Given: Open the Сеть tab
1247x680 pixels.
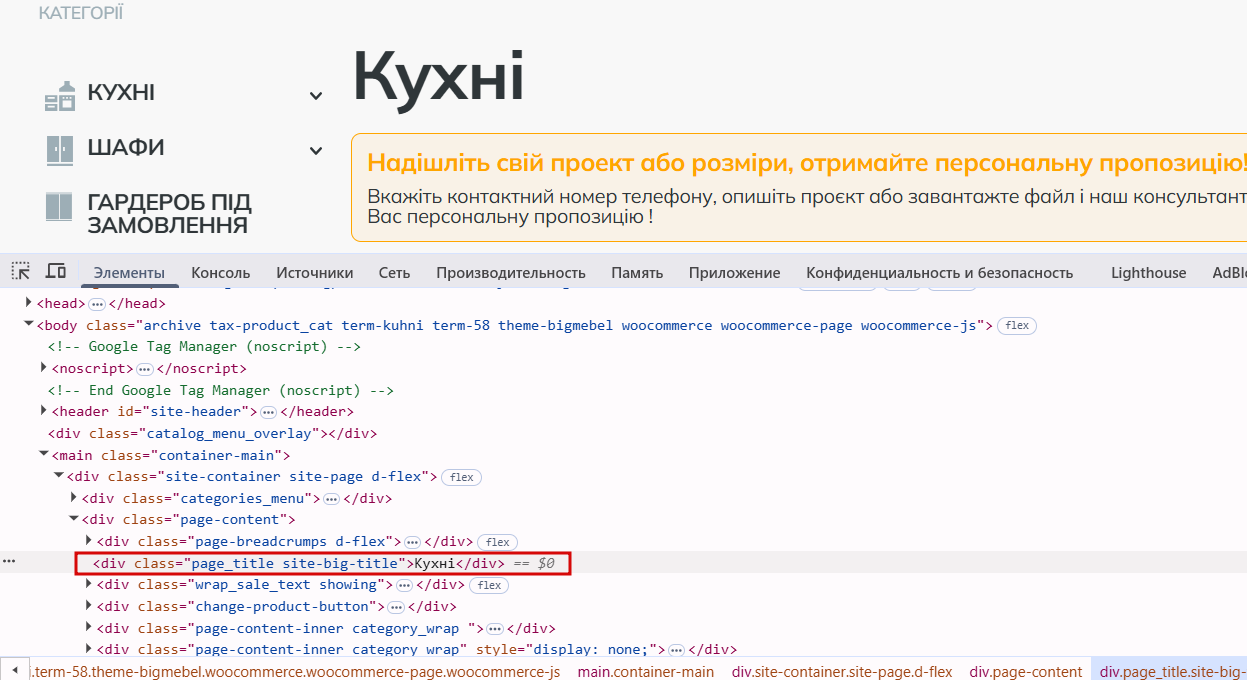Looking at the screenshot, I should [x=394, y=273].
